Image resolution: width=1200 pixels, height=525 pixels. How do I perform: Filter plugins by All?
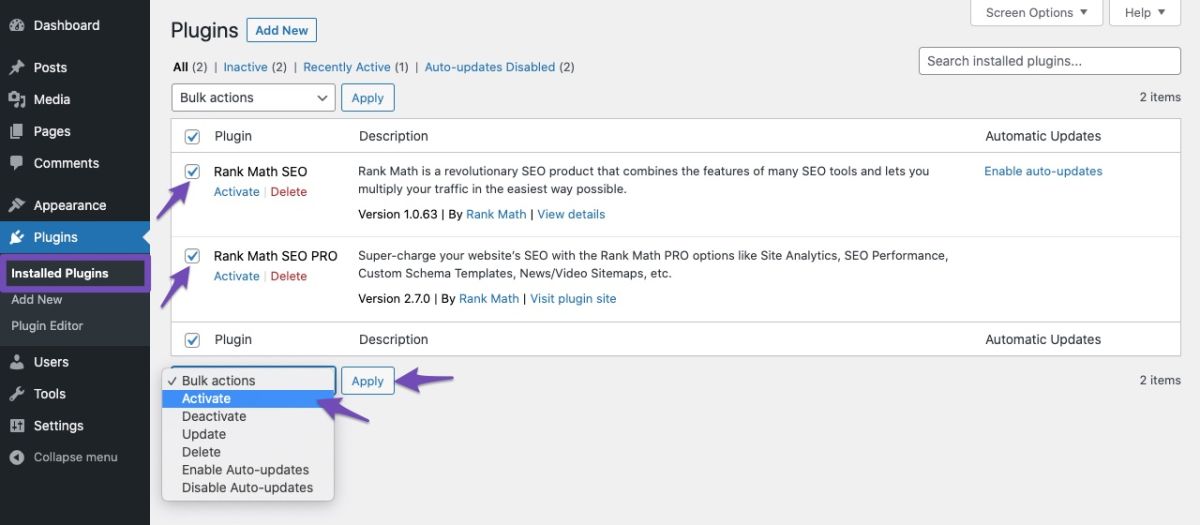coord(181,67)
